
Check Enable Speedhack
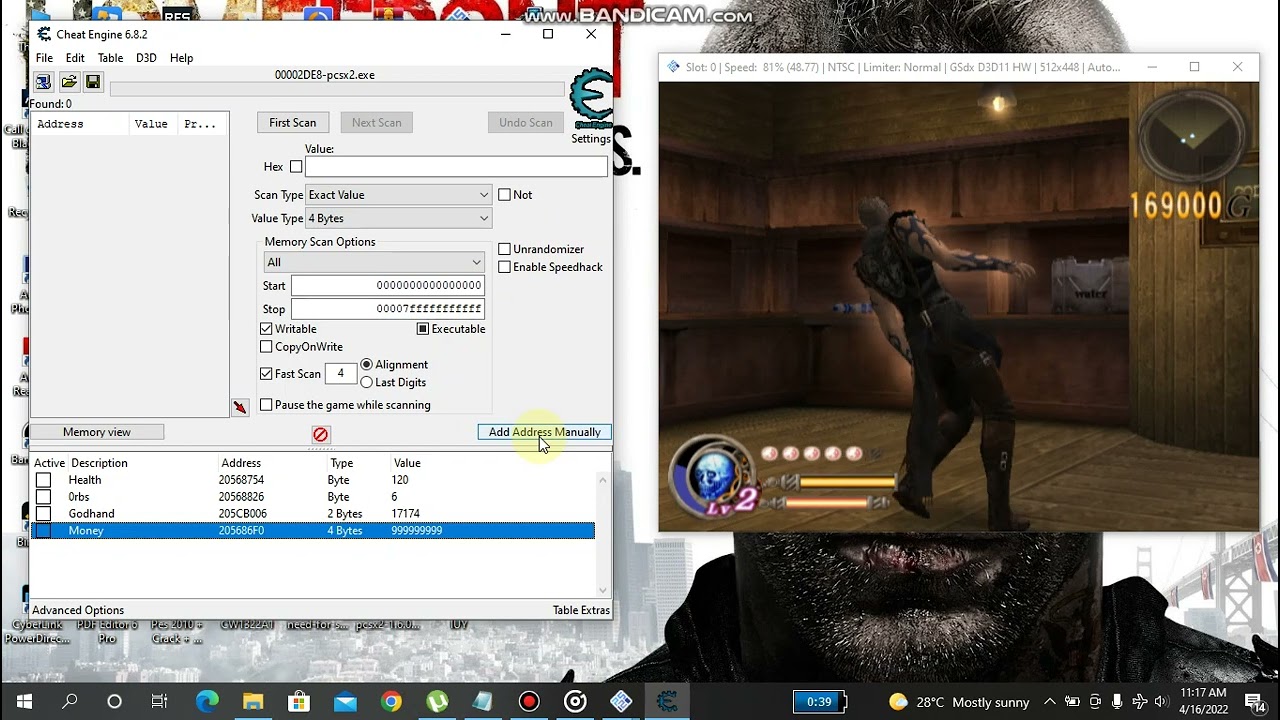click(x=504, y=267)
